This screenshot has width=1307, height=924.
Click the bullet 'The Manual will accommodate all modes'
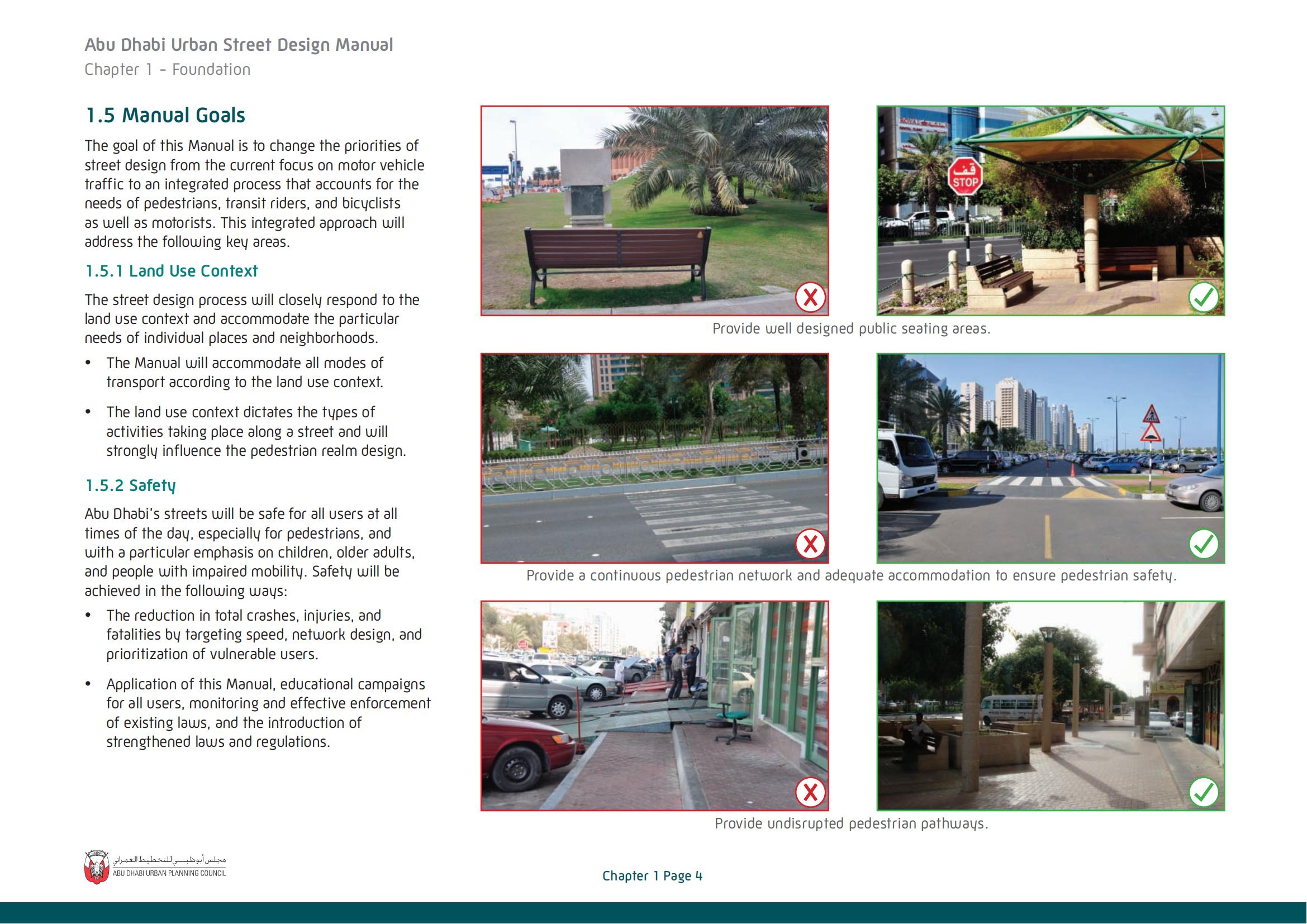click(245, 373)
